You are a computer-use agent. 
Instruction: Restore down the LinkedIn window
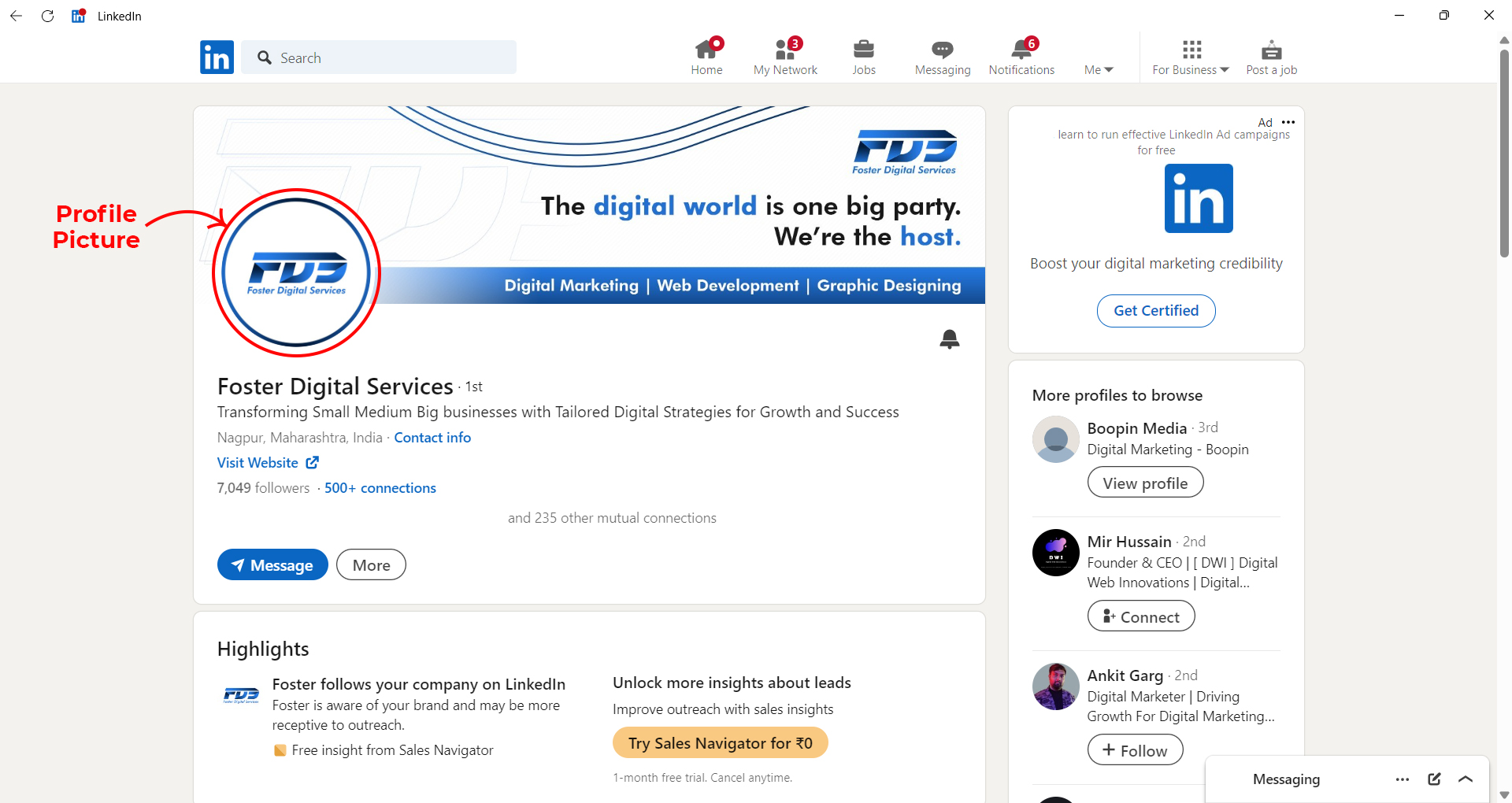tap(1443, 16)
